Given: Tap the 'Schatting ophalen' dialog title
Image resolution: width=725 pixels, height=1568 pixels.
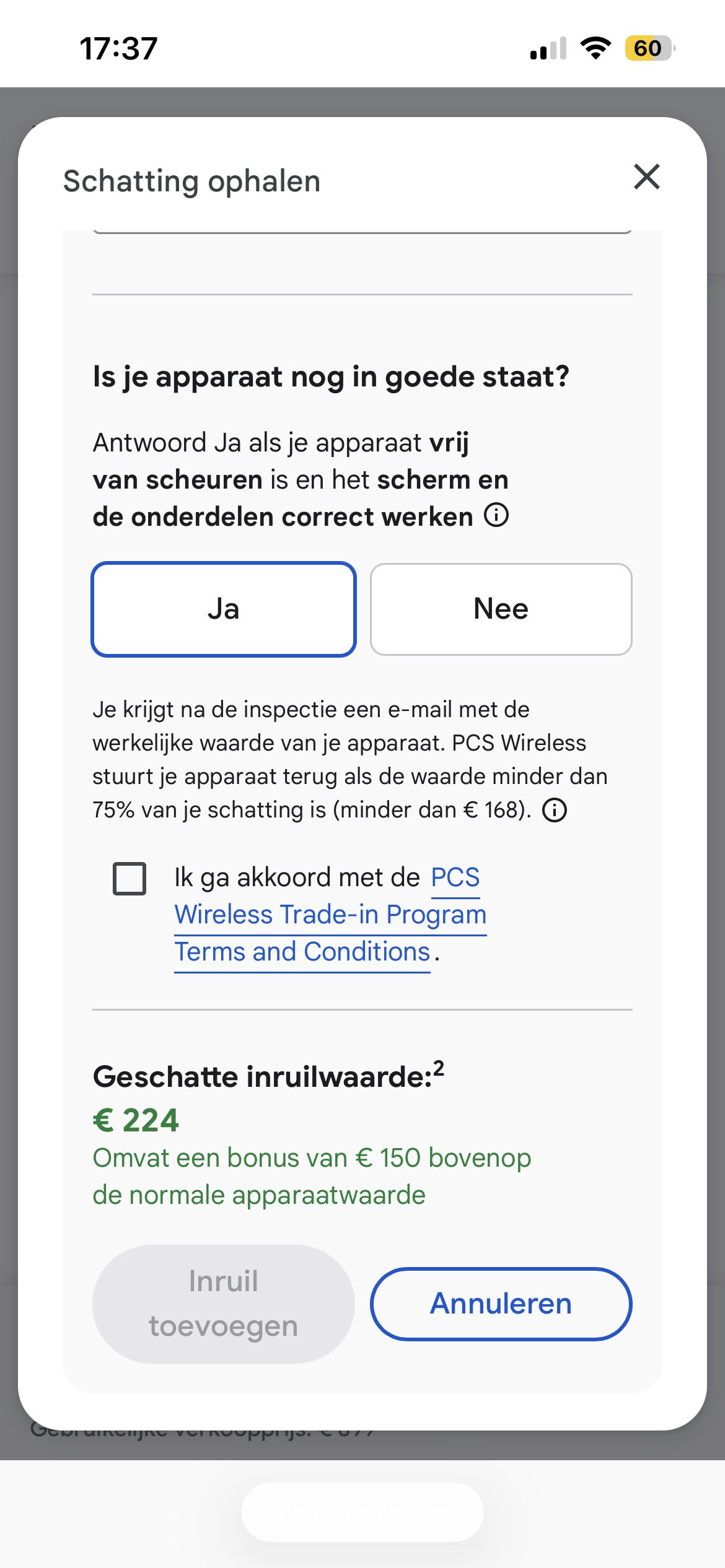Looking at the screenshot, I should click(x=192, y=181).
